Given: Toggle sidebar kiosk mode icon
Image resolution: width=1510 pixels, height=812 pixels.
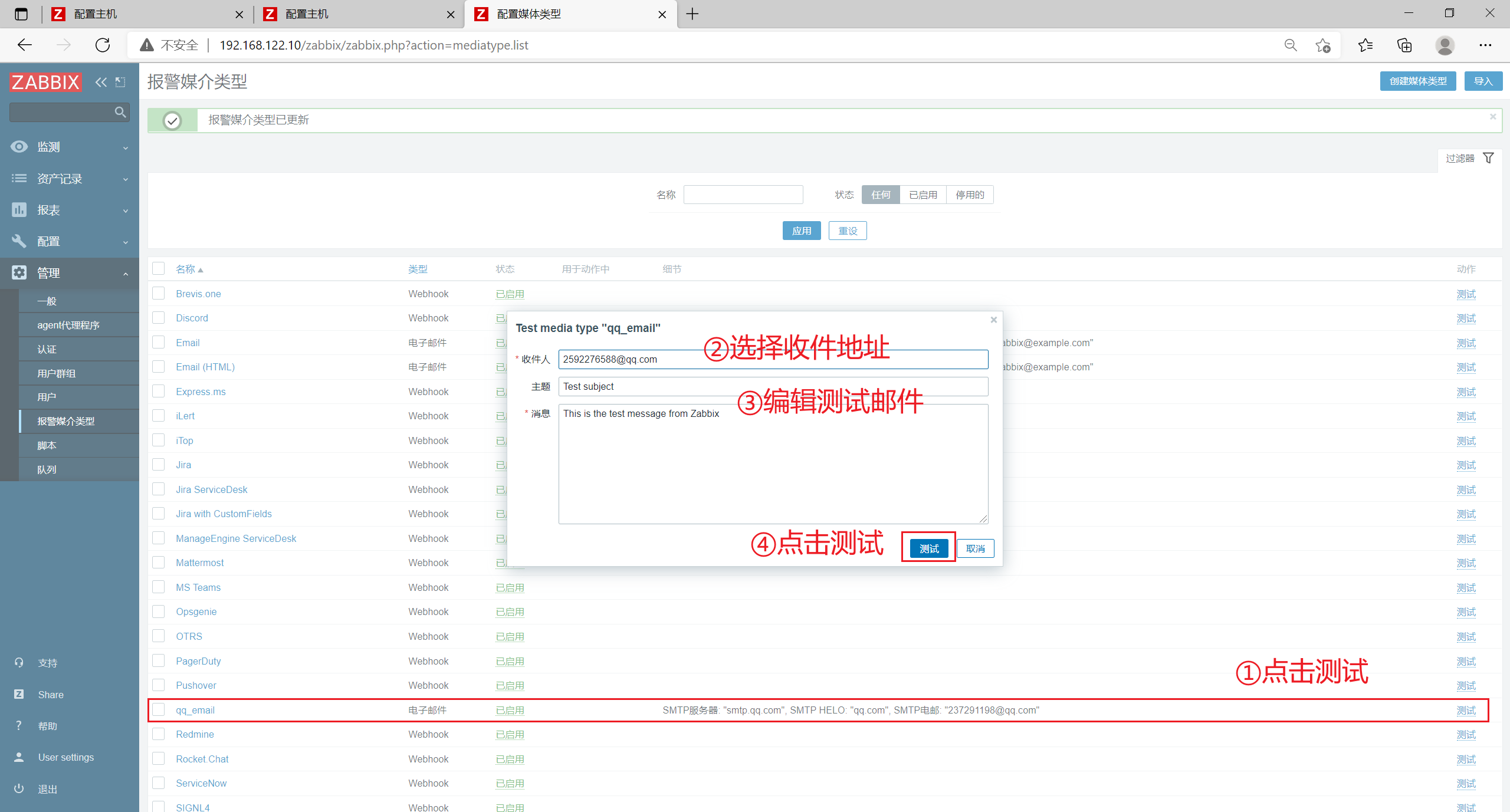Looking at the screenshot, I should (x=120, y=82).
